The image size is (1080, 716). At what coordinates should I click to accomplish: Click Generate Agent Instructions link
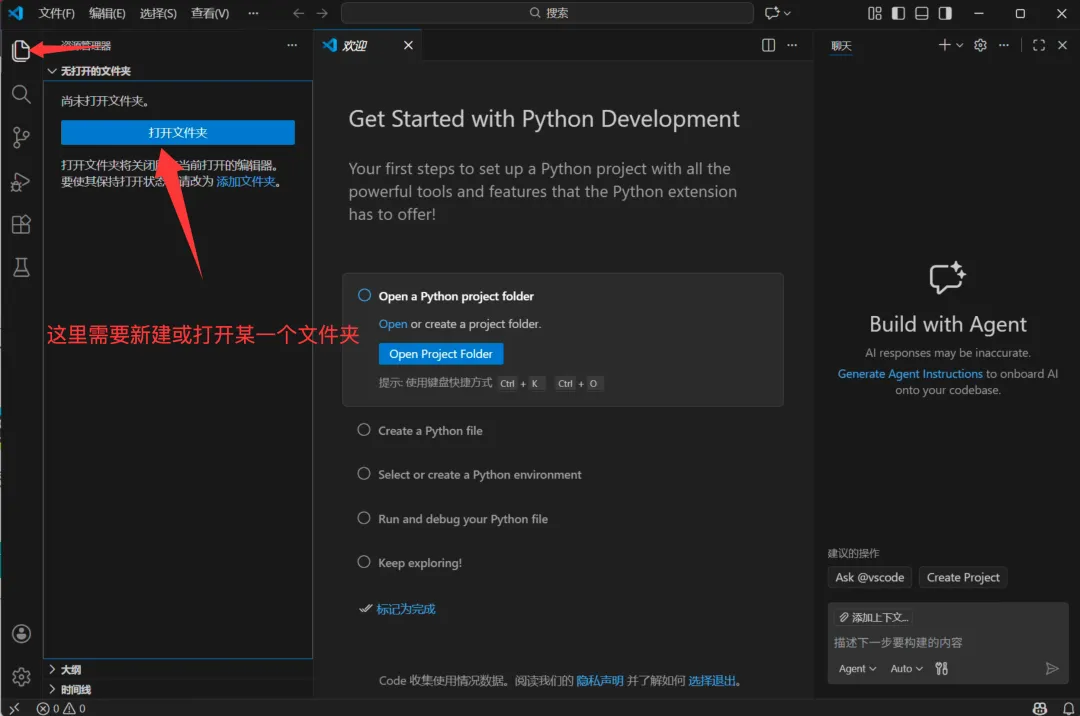pyautogui.click(x=910, y=373)
